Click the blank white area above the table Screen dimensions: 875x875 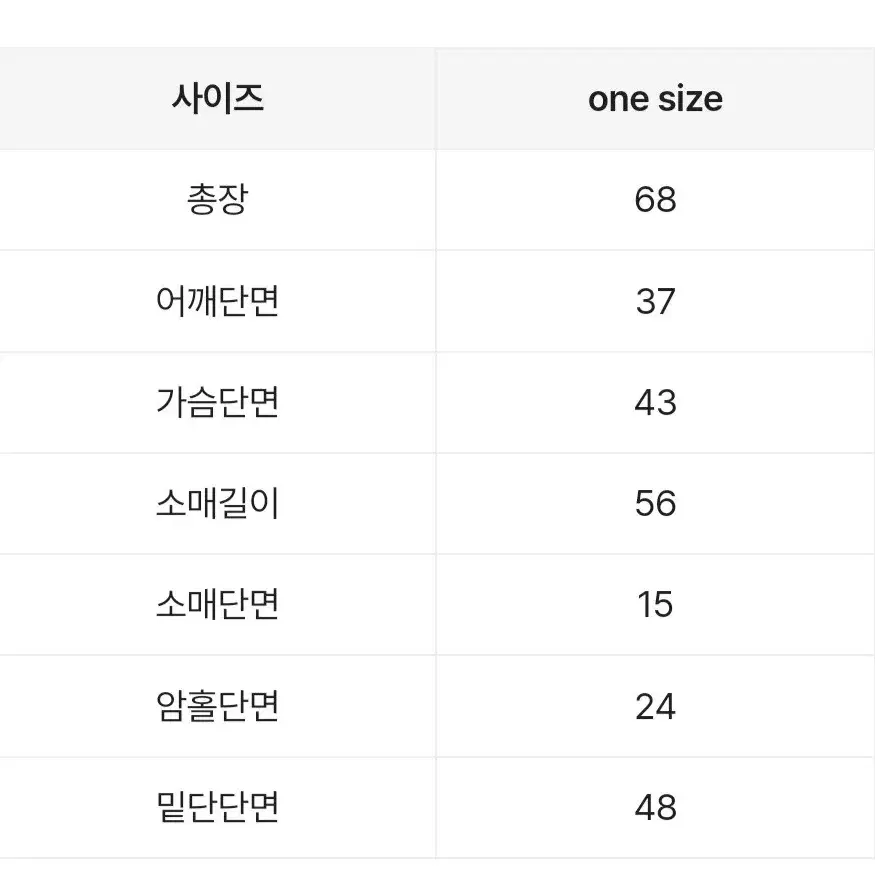(x=438, y=23)
